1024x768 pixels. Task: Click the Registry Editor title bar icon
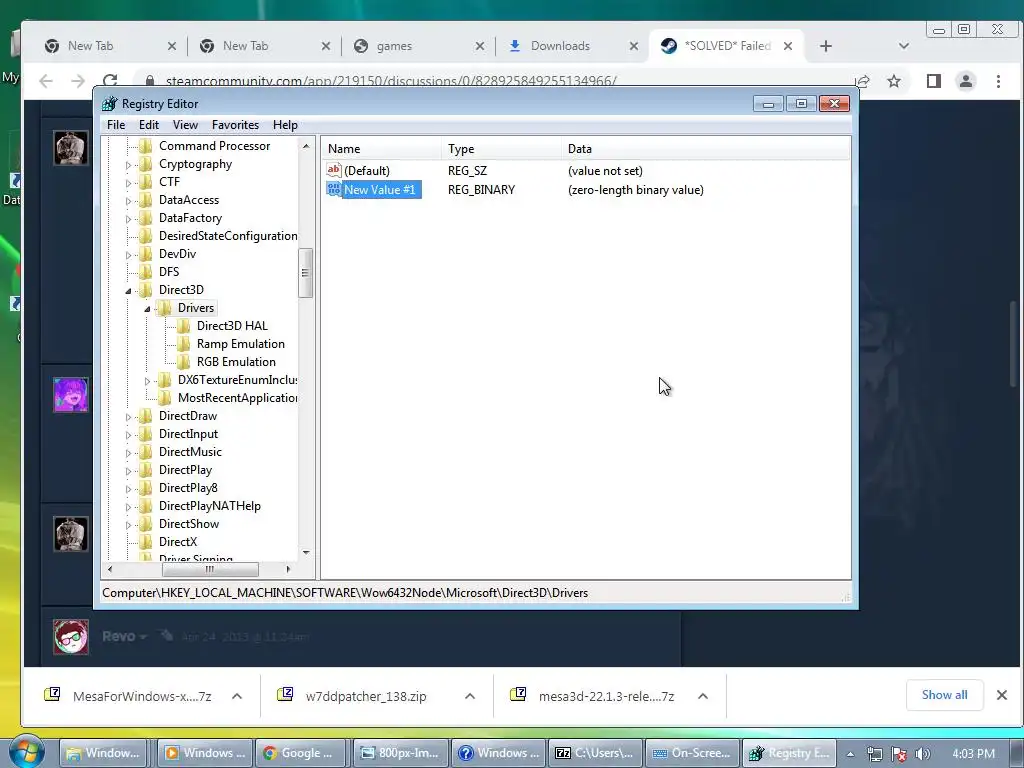(109, 104)
